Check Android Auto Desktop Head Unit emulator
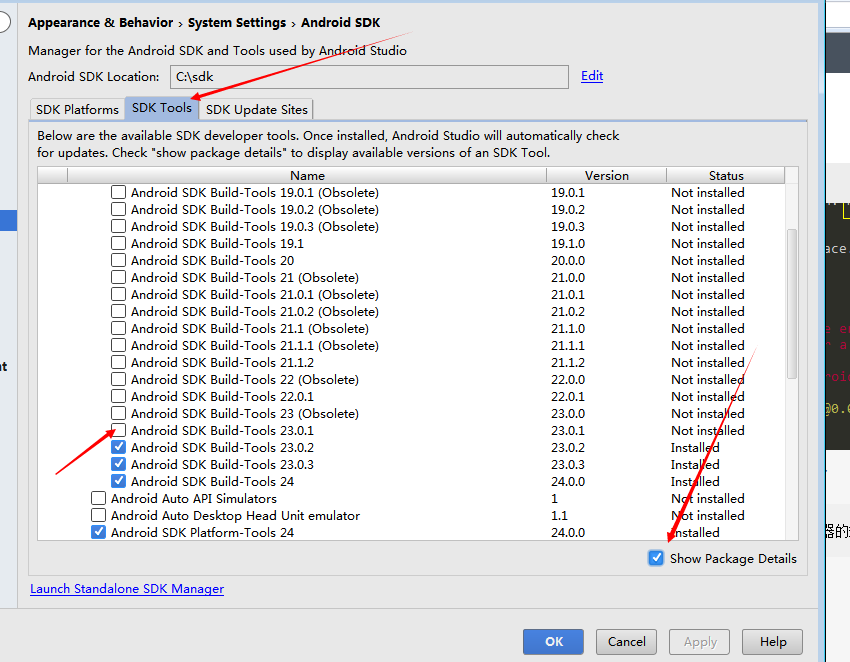 [98, 515]
